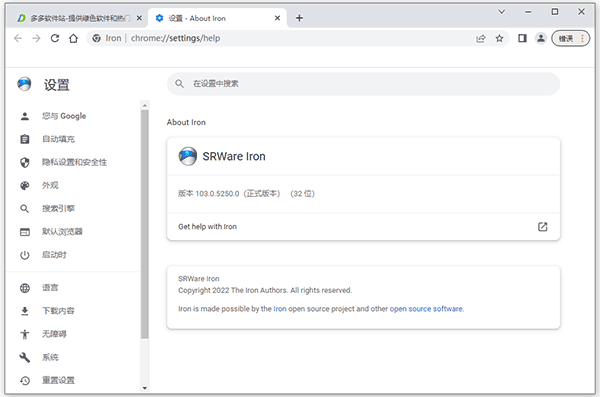The height and width of the screenshot is (397, 600).
Task: Go back with the browser back arrow
Action: pyautogui.click(x=18, y=38)
